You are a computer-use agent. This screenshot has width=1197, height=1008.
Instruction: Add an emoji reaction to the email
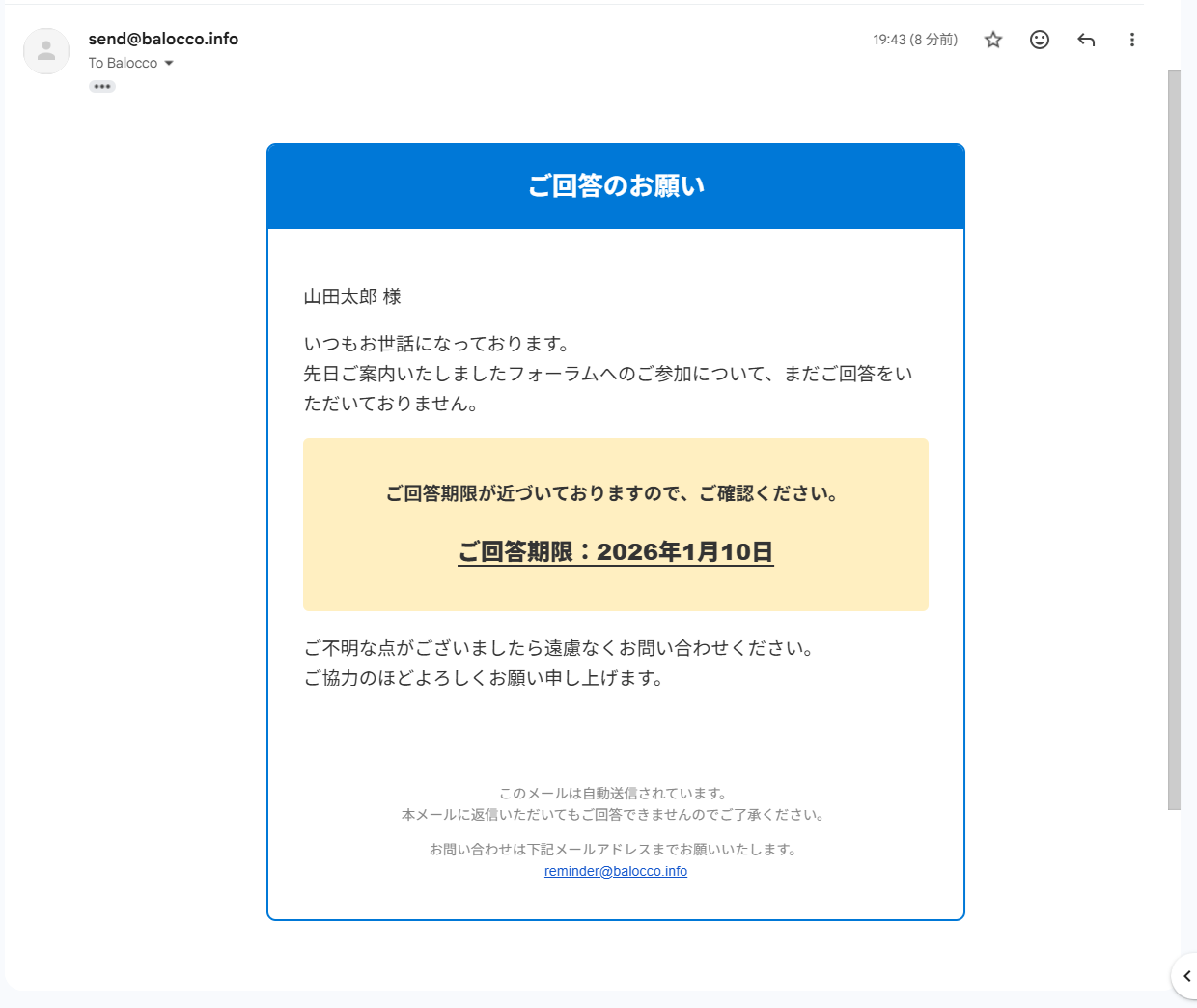click(x=1040, y=40)
